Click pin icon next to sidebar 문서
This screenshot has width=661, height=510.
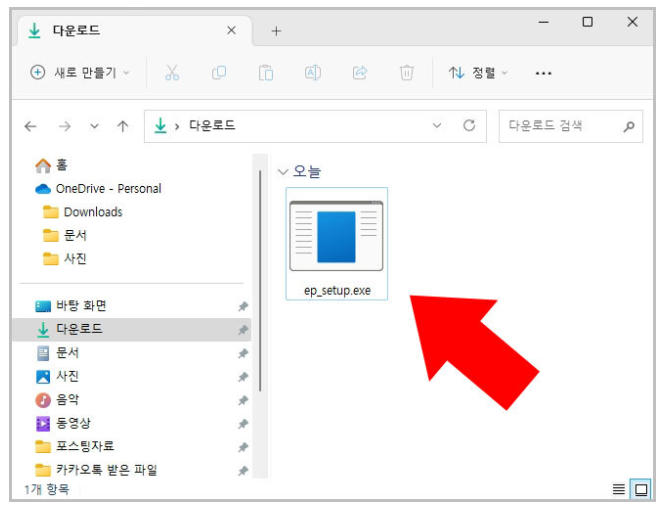[x=243, y=353]
